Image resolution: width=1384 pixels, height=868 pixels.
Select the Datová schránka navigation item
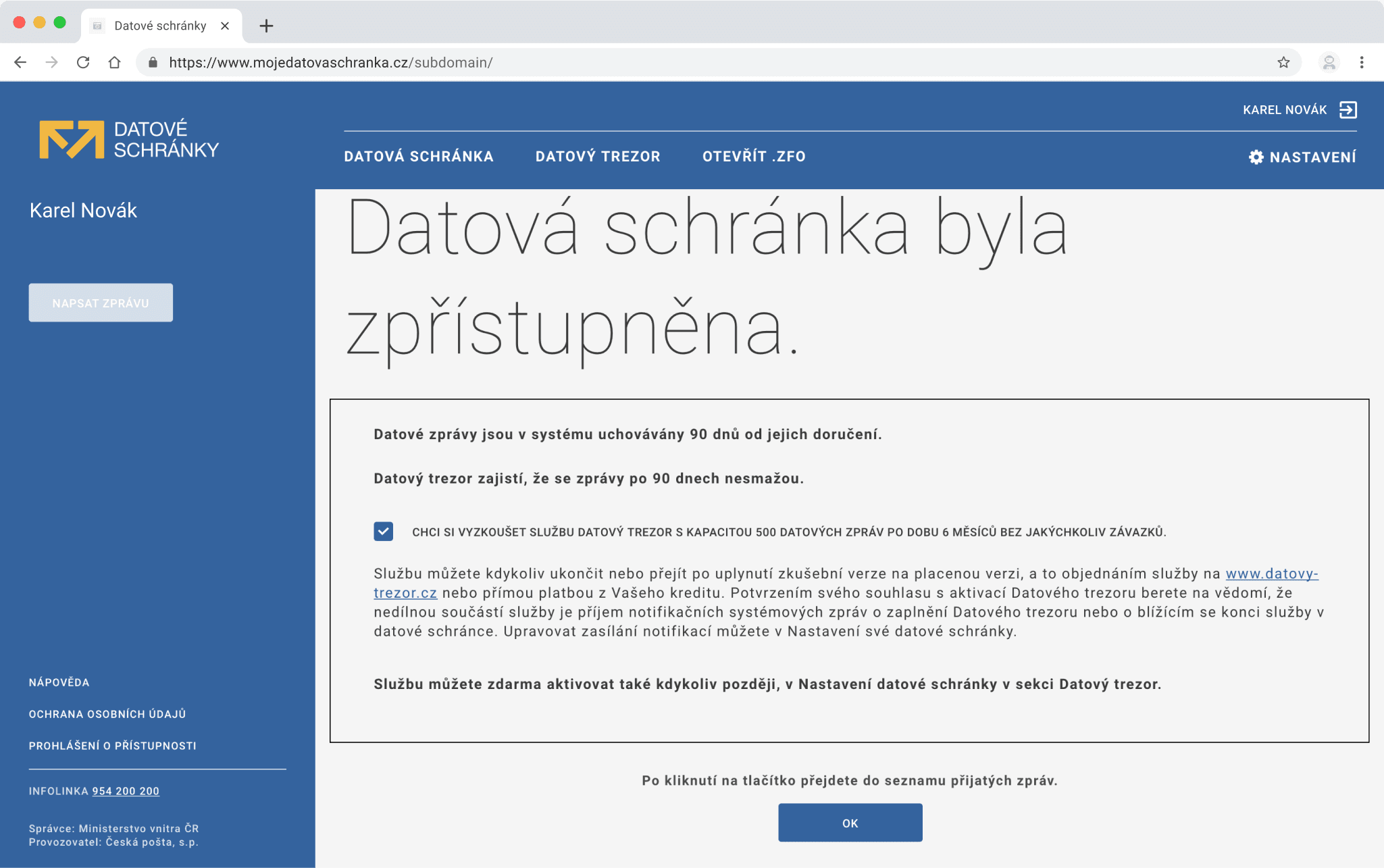pyautogui.click(x=419, y=156)
